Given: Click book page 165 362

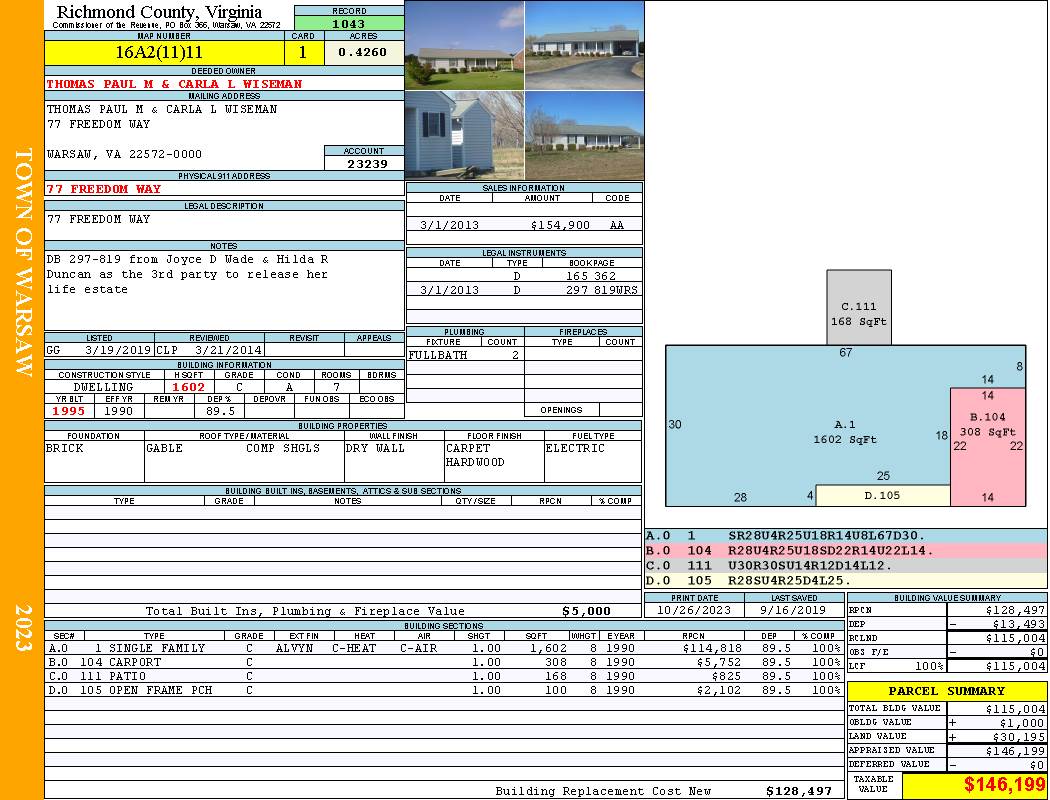Looking at the screenshot, I should tap(591, 276).
